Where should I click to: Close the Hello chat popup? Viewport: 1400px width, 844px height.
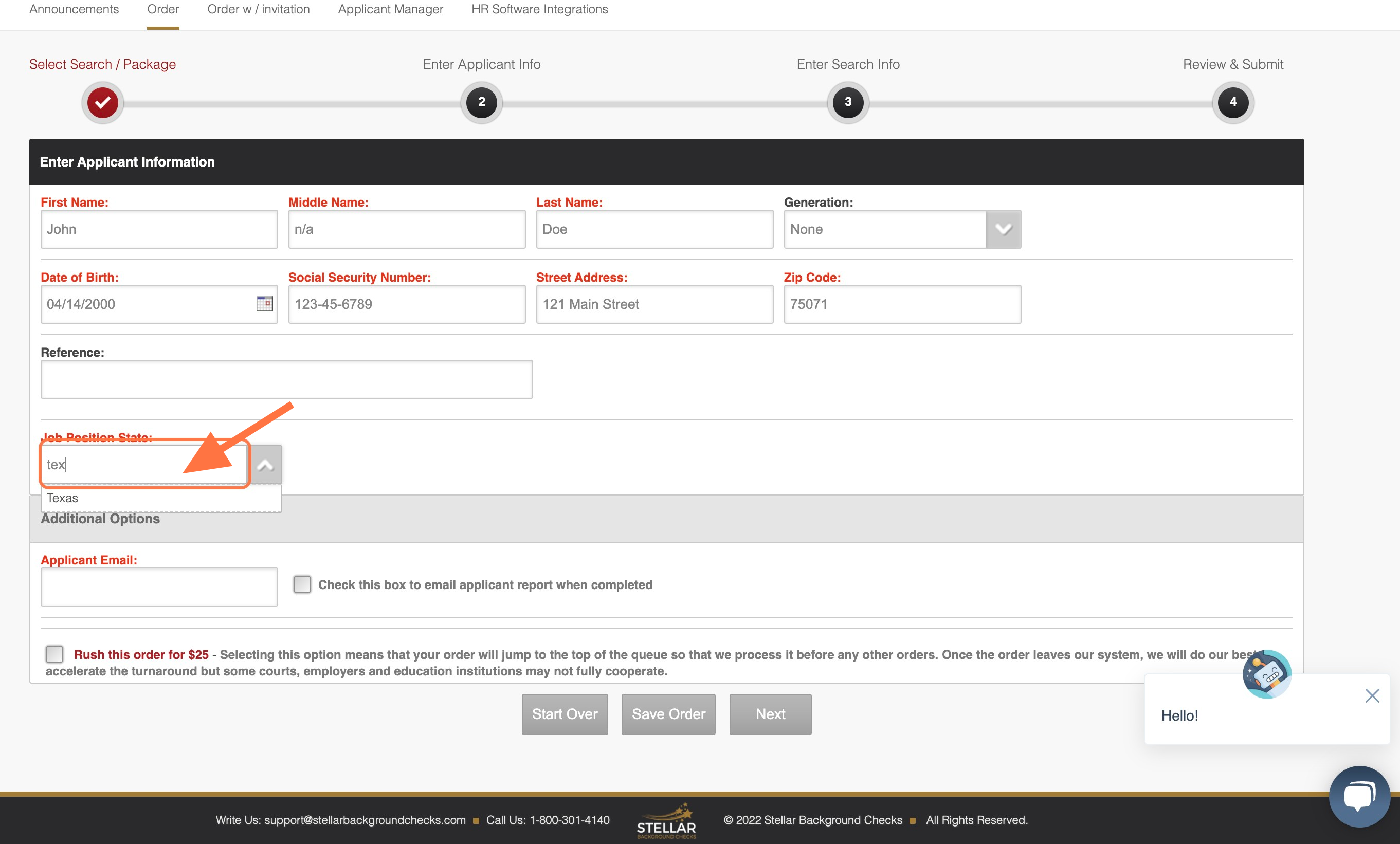pyautogui.click(x=1372, y=696)
